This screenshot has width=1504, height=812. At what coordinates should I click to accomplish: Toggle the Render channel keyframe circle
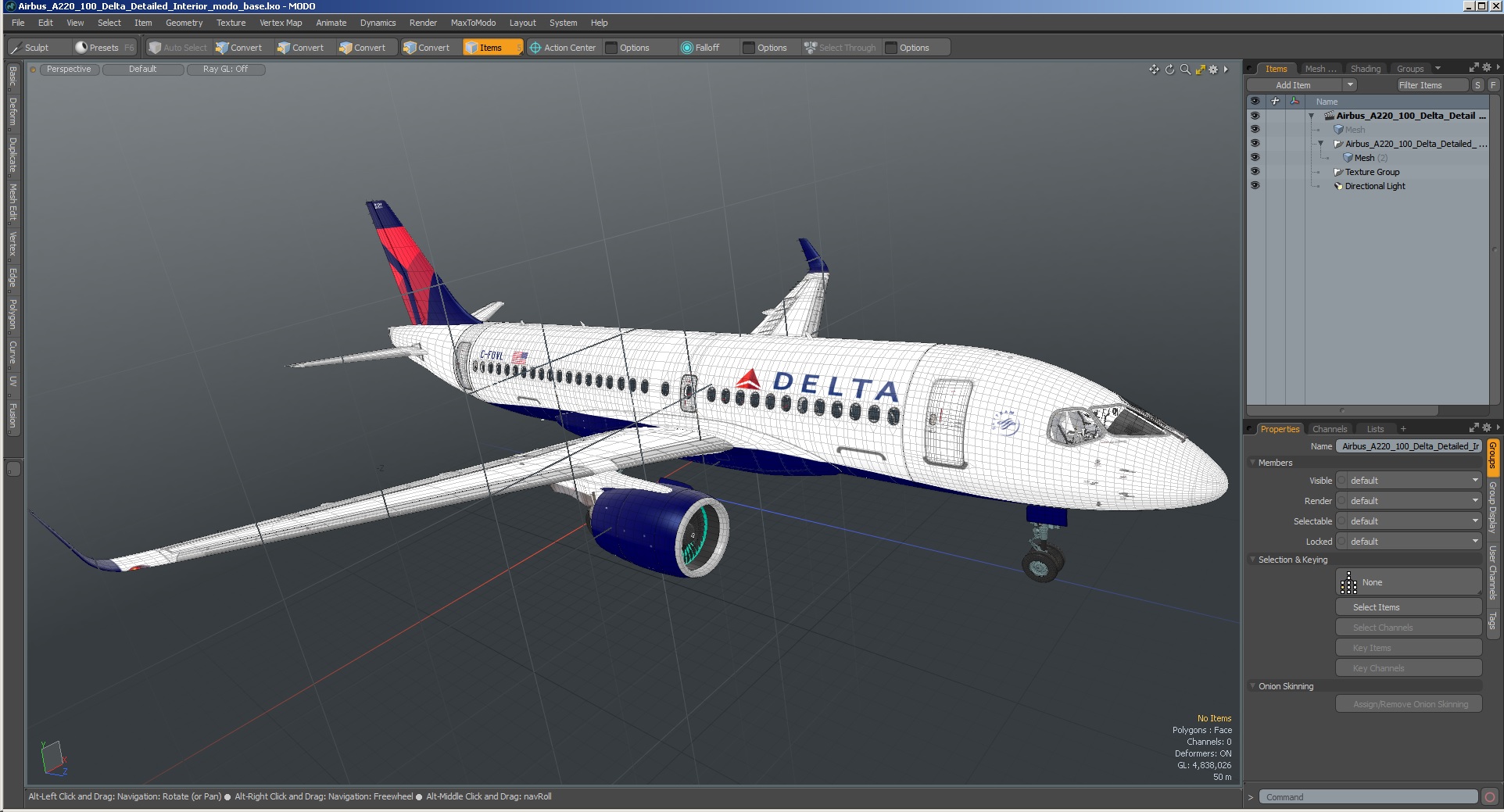click(1341, 501)
